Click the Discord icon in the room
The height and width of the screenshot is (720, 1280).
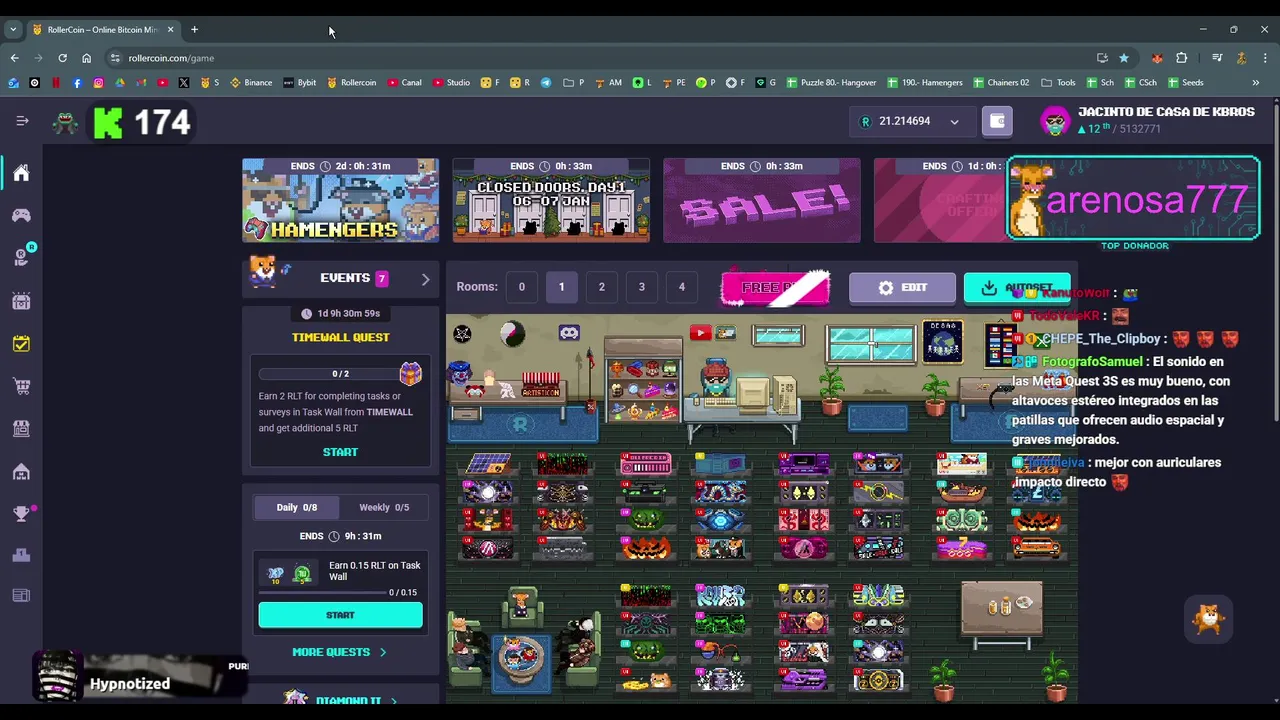[x=569, y=333]
